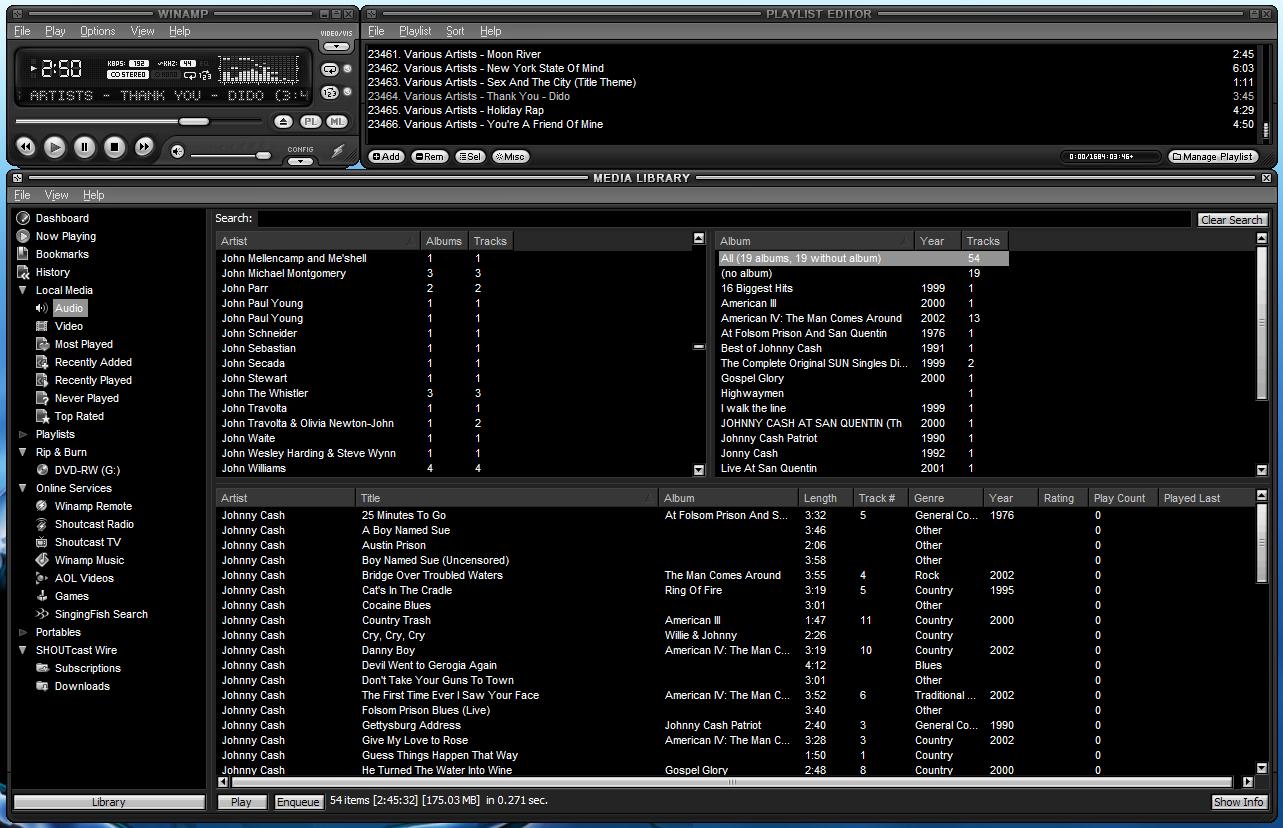Open Media Library Help menu
1283x828 pixels.
pyautogui.click(x=93, y=195)
